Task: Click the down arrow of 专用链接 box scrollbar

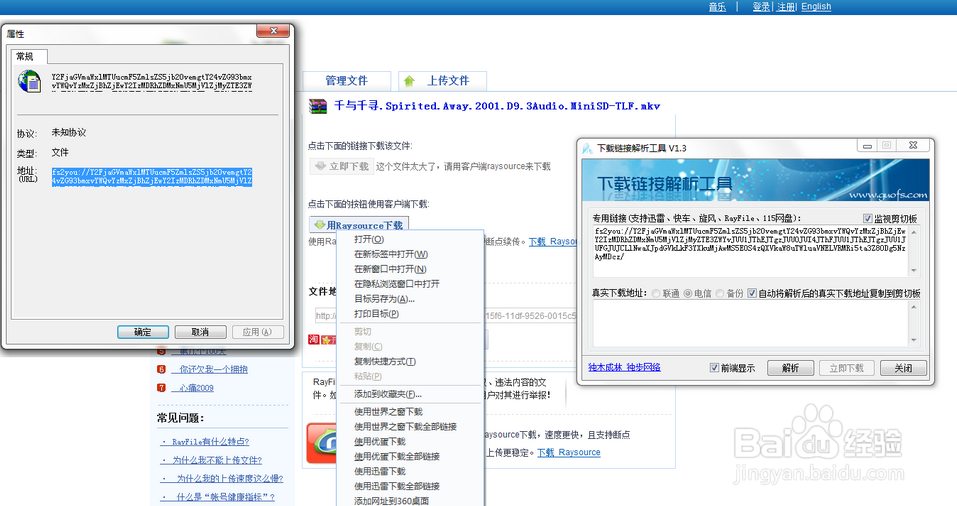Action: click(x=914, y=270)
